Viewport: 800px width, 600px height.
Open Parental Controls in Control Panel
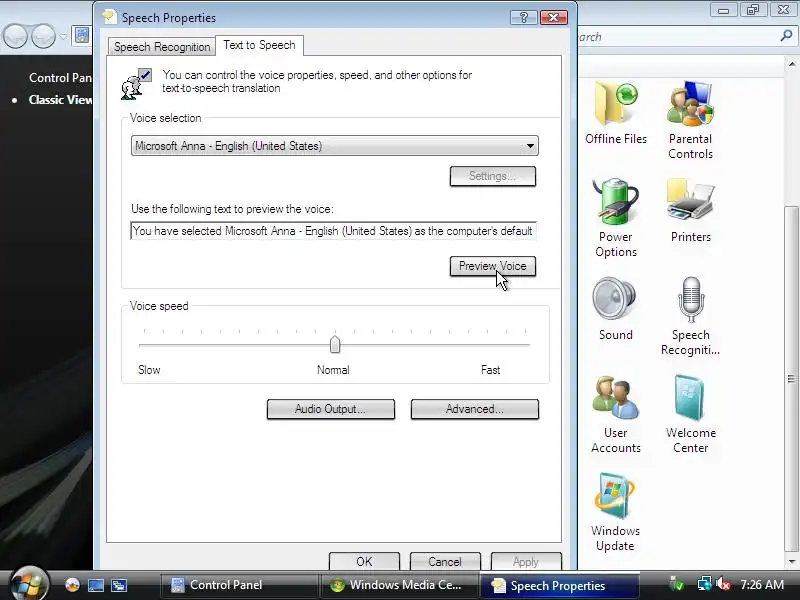pyautogui.click(x=690, y=120)
